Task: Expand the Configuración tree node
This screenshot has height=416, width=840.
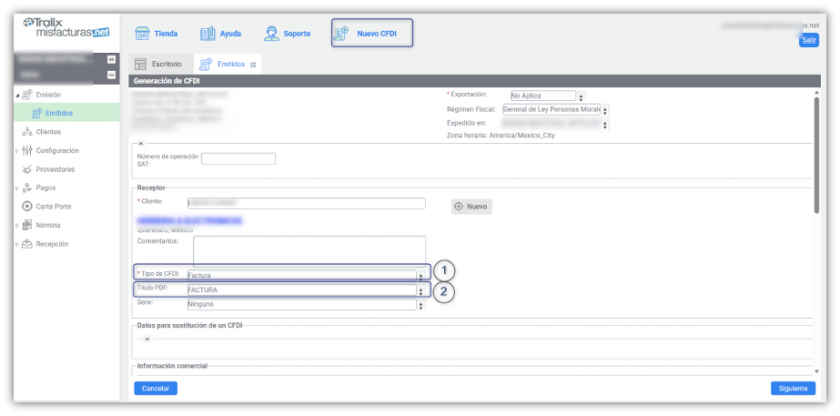Action: click(16, 151)
